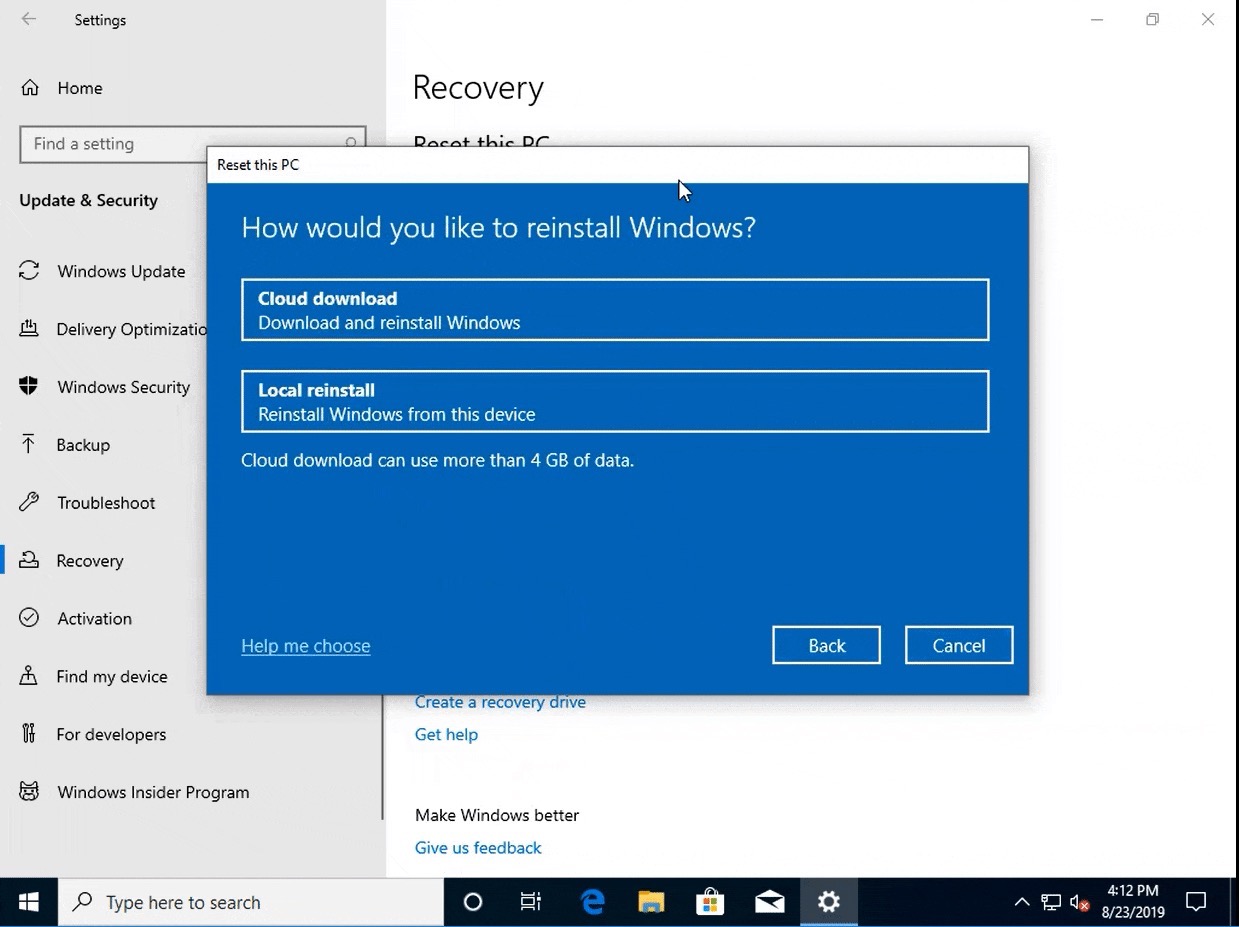Open Windows Security shield icon
This screenshot has width=1239, height=927.
29,387
